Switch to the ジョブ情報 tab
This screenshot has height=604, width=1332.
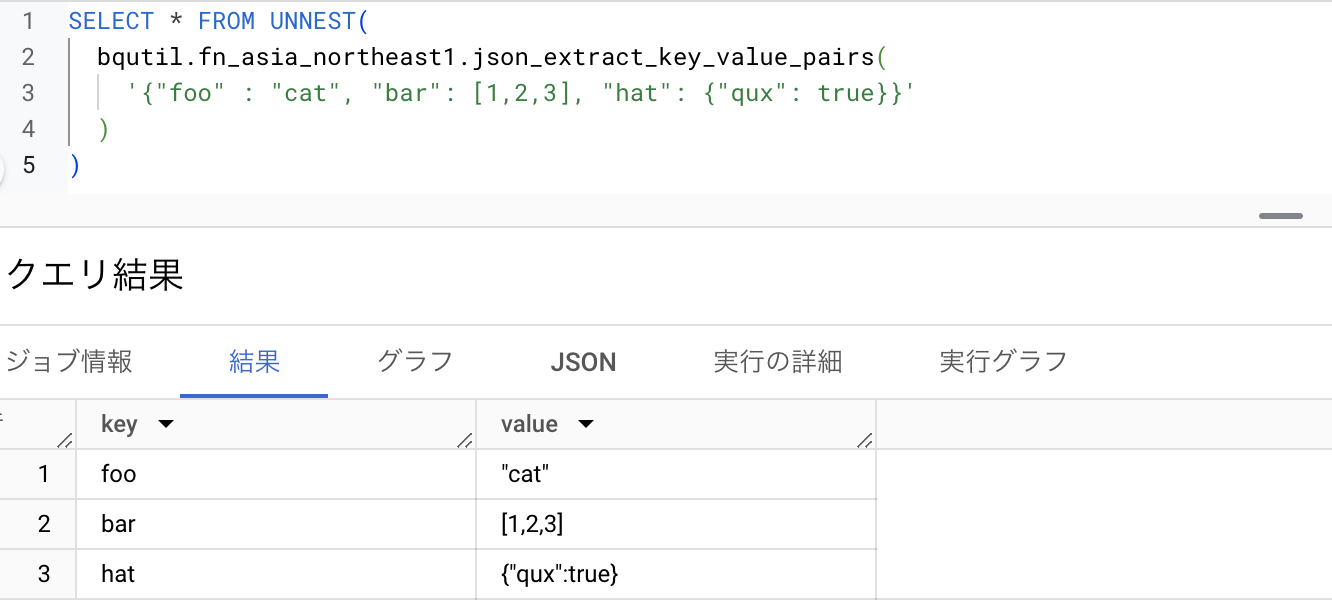[68, 361]
